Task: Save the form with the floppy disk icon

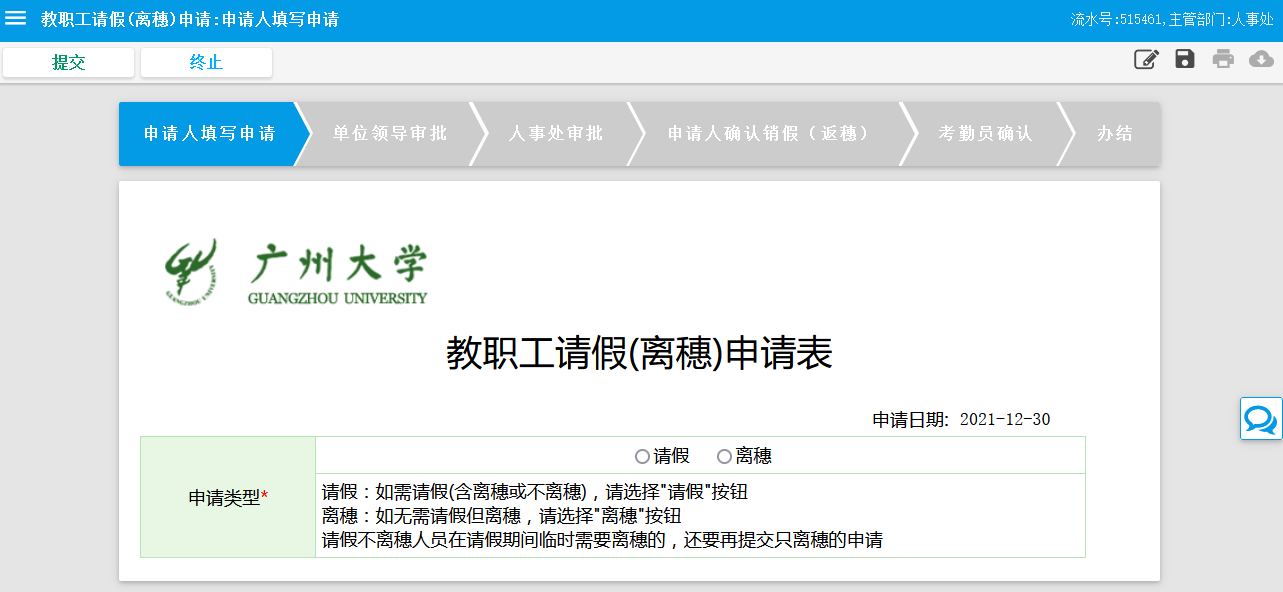Action: pos(1185,59)
